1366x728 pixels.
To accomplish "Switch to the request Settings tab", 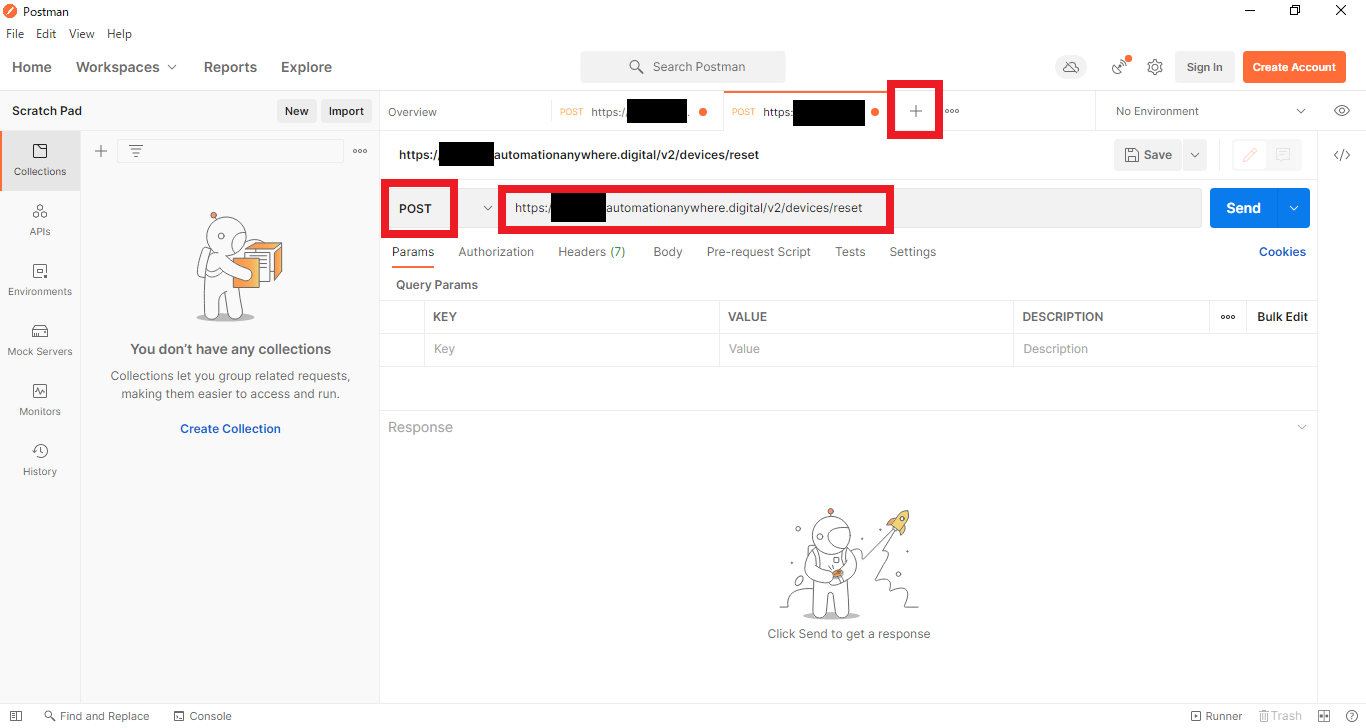I will [913, 252].
